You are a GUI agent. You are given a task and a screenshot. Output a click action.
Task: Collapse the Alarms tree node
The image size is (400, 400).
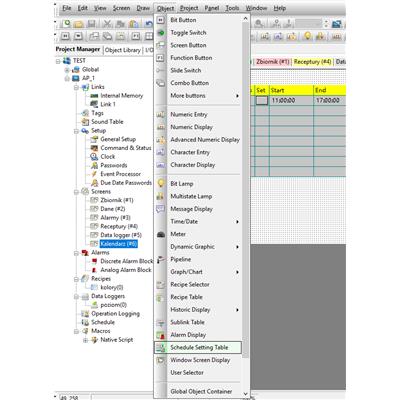(x=76, y=253)
